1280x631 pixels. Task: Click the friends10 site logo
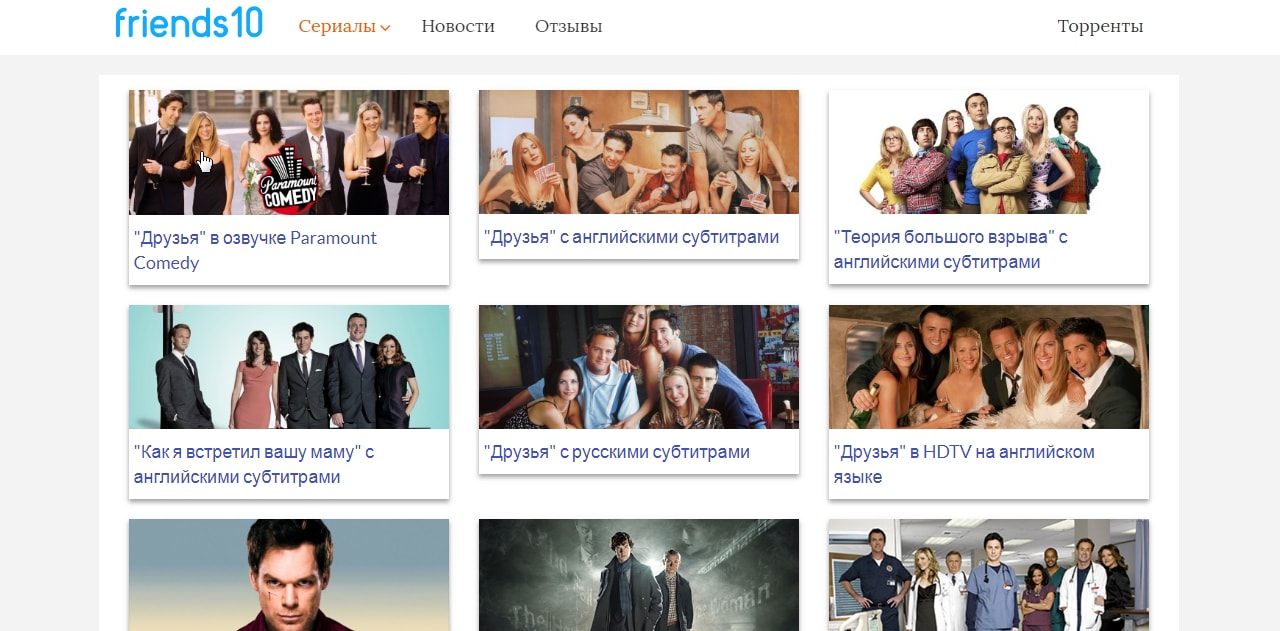[x=188, y=23]
